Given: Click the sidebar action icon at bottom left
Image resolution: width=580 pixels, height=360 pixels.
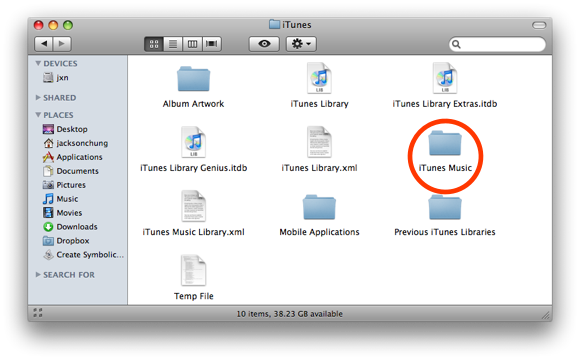Looking at the screenshot, I should coord(38,313).
